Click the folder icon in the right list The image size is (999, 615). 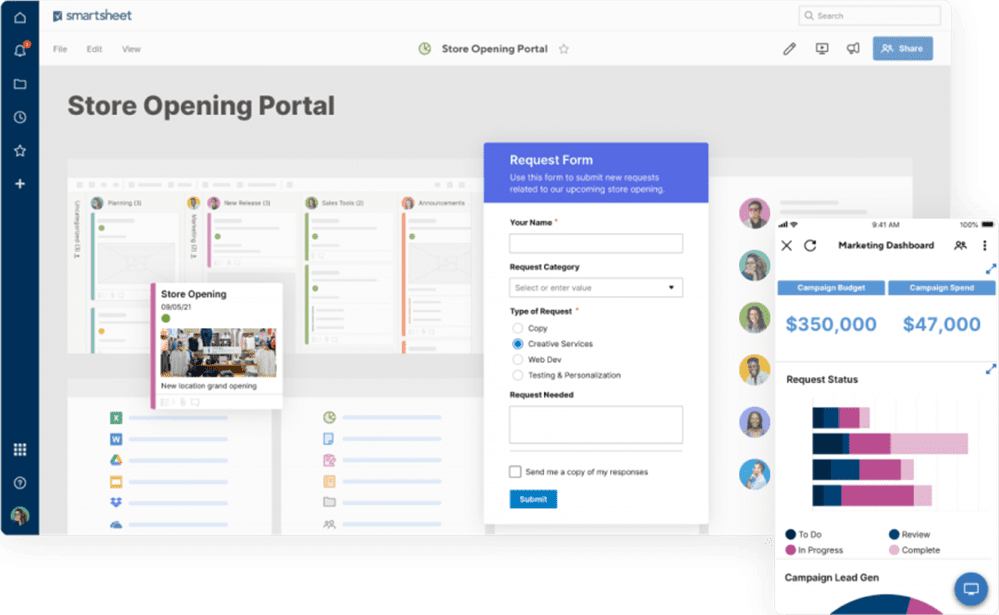pyautogui.click(x=329, y=502)
